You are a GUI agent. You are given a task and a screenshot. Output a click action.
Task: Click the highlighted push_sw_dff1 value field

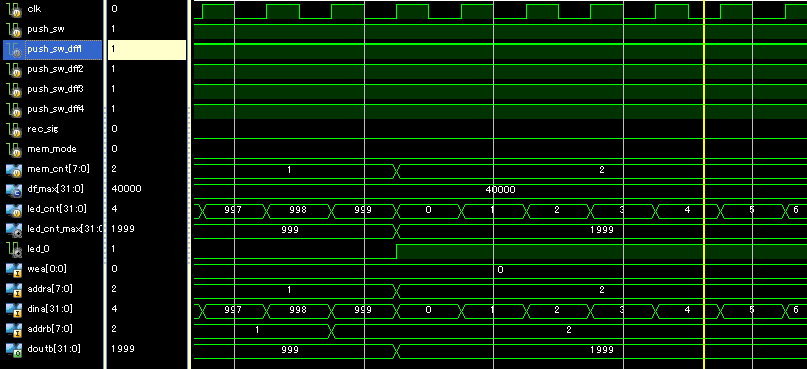147,49
